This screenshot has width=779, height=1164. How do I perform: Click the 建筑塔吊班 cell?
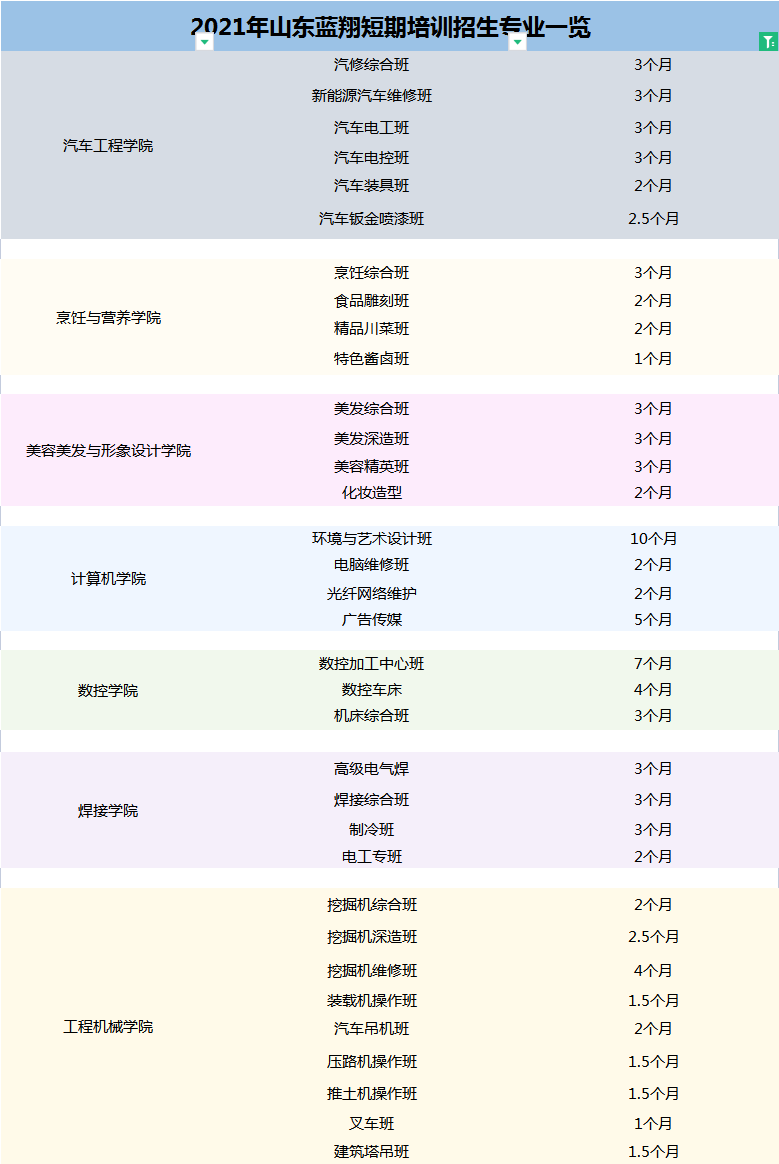pos(372,1152)
